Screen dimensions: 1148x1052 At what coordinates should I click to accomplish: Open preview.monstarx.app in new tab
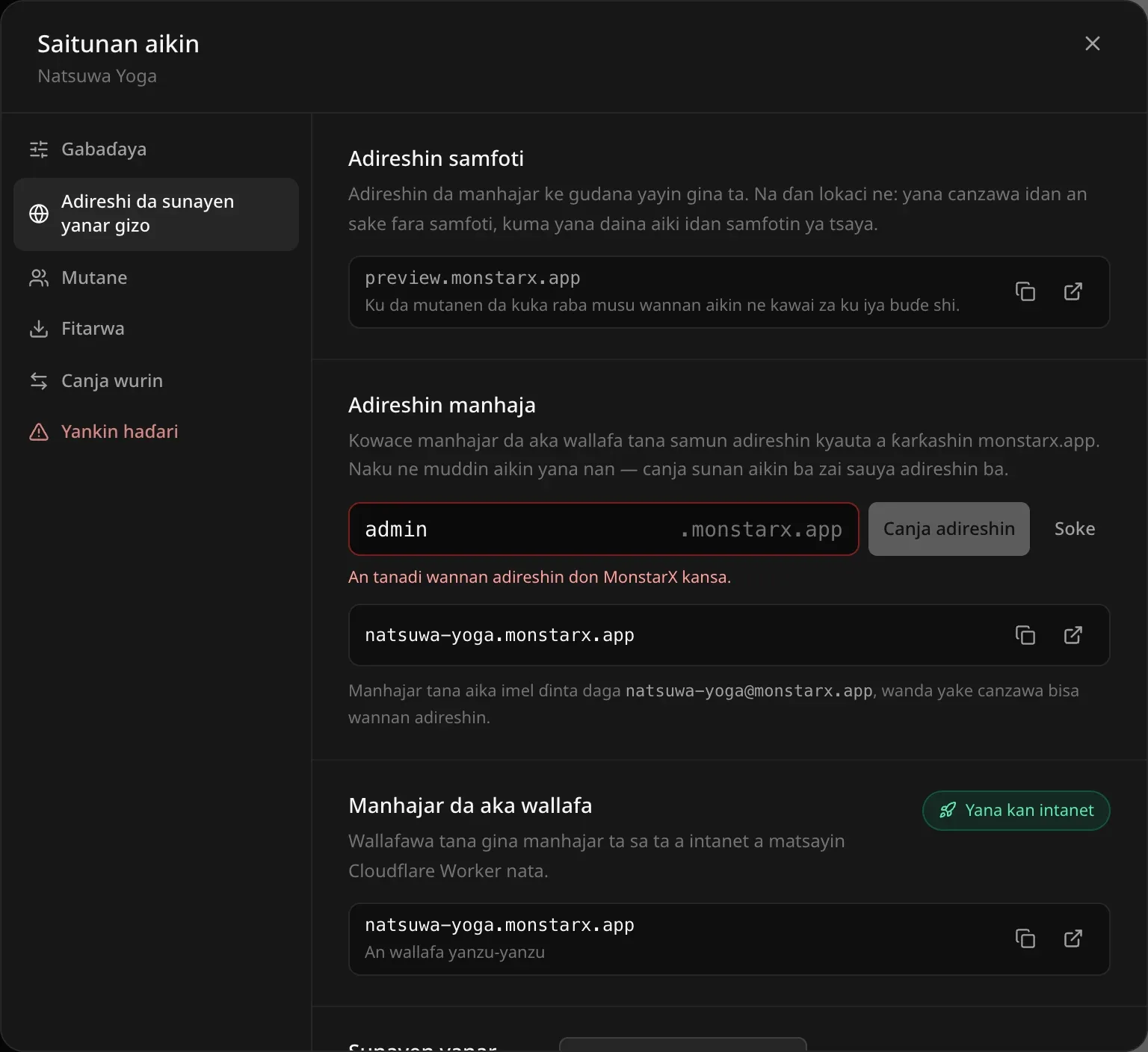[1073, 291]
